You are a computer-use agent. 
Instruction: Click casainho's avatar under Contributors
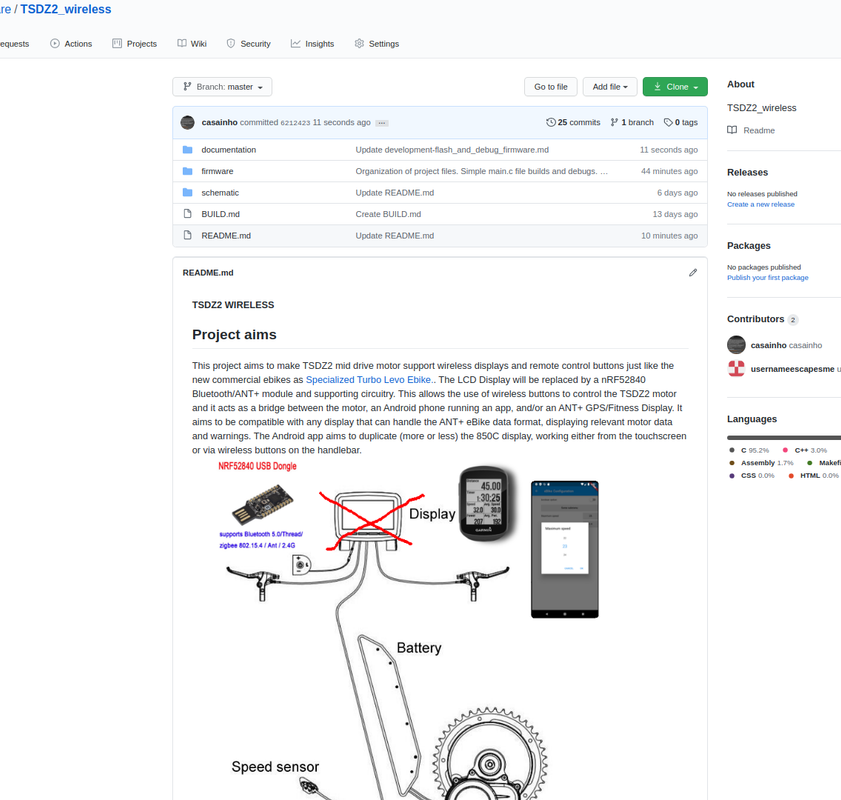pos(736,345)
